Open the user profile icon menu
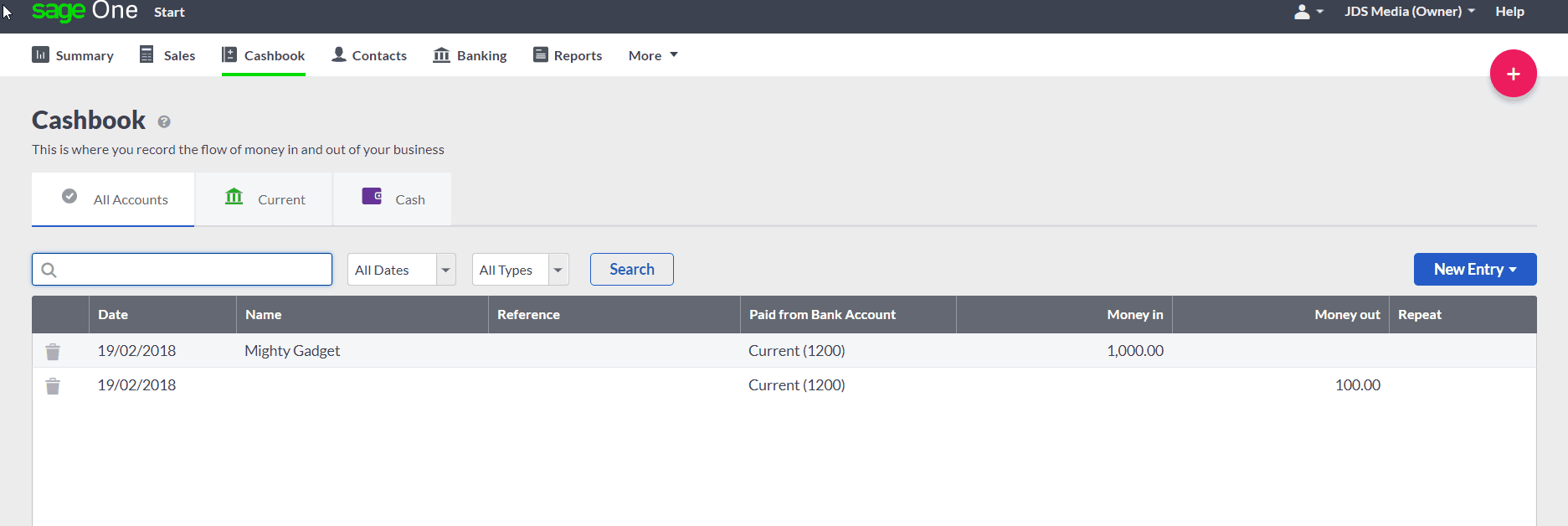 [1308, 12]
